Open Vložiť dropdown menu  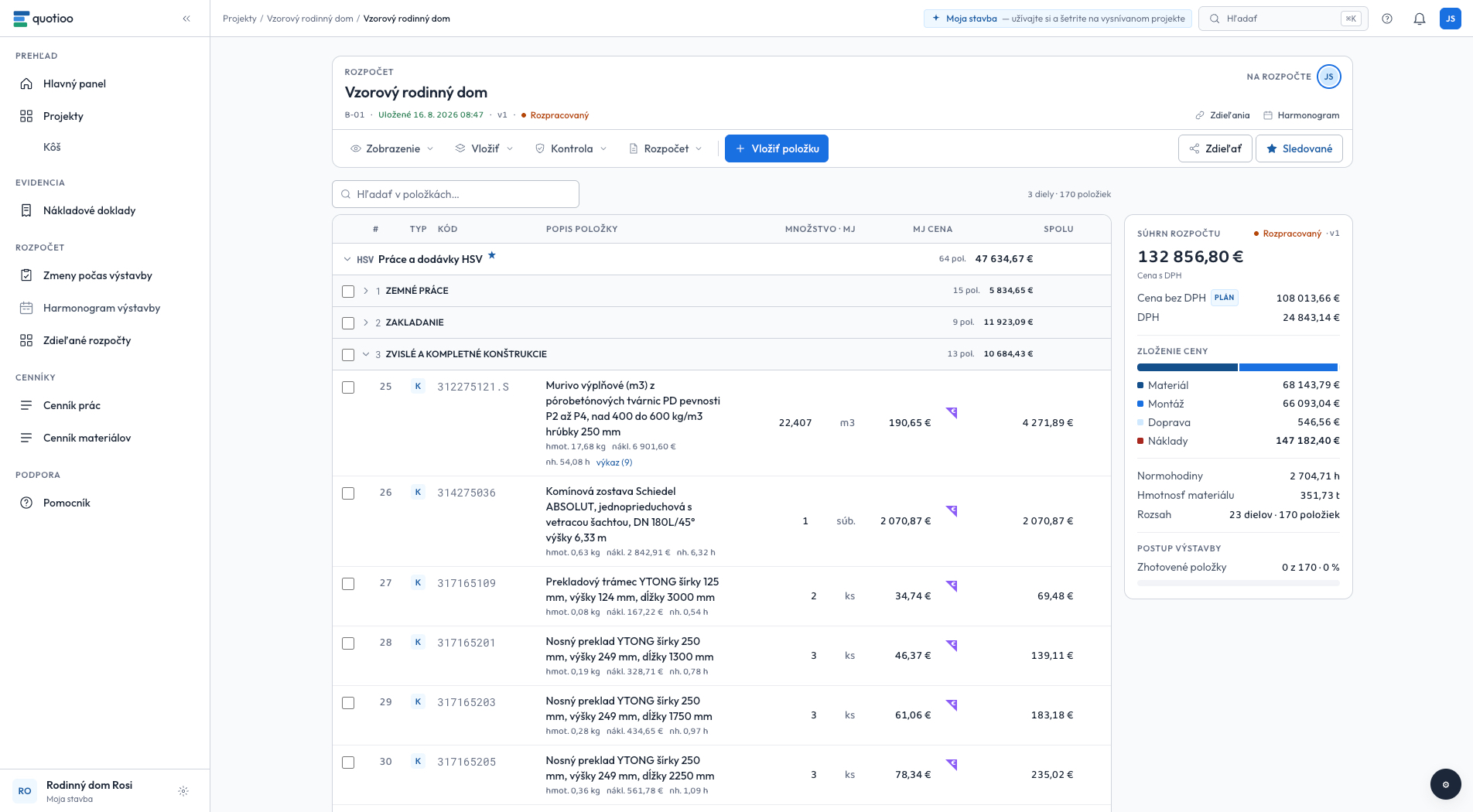click(484, 148)
